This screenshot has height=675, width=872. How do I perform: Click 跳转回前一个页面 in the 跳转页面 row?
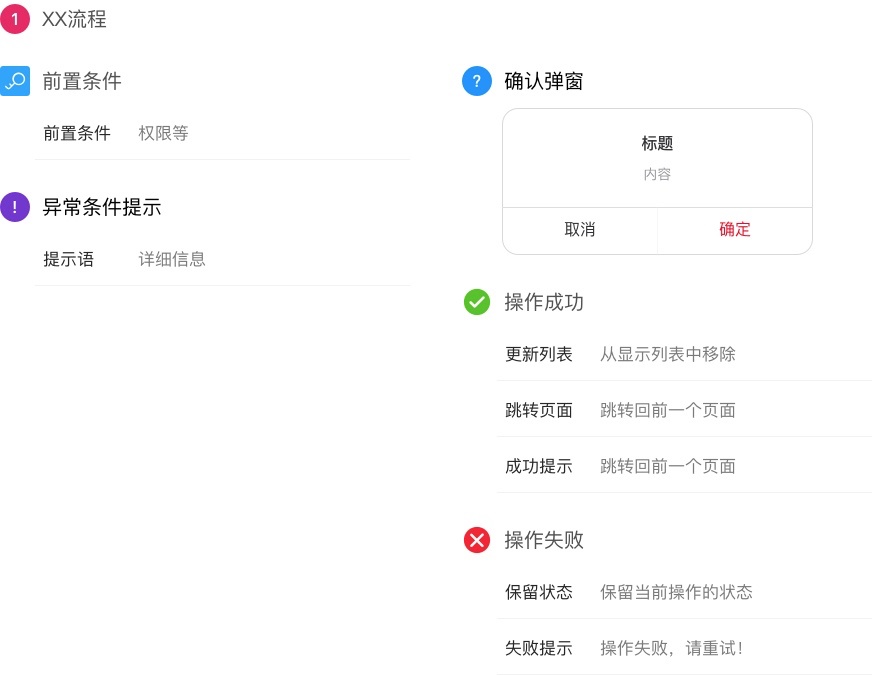pyautogui.click(x=668, y=410)
